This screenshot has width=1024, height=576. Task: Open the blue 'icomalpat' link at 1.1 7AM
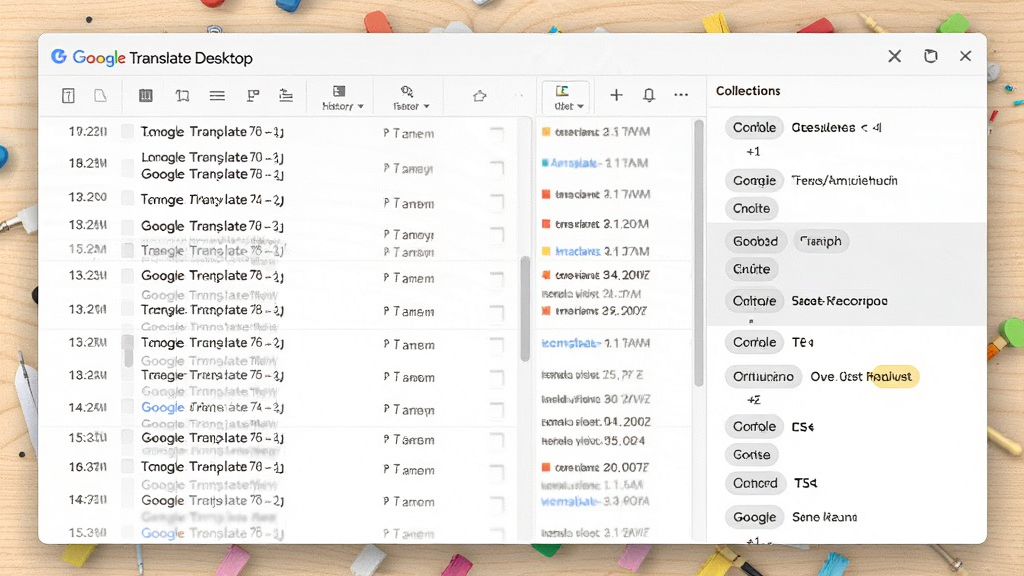(x=571, y=343)
